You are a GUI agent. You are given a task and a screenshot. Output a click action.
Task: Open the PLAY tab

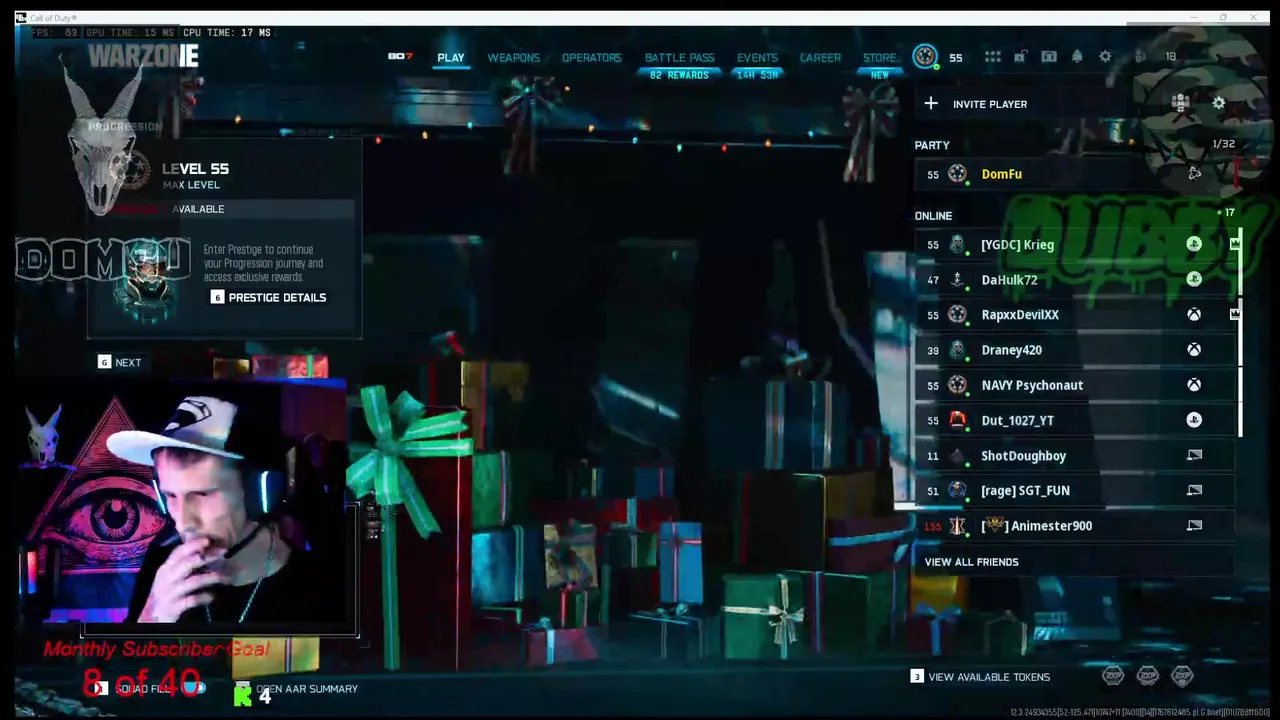[451, 58]
